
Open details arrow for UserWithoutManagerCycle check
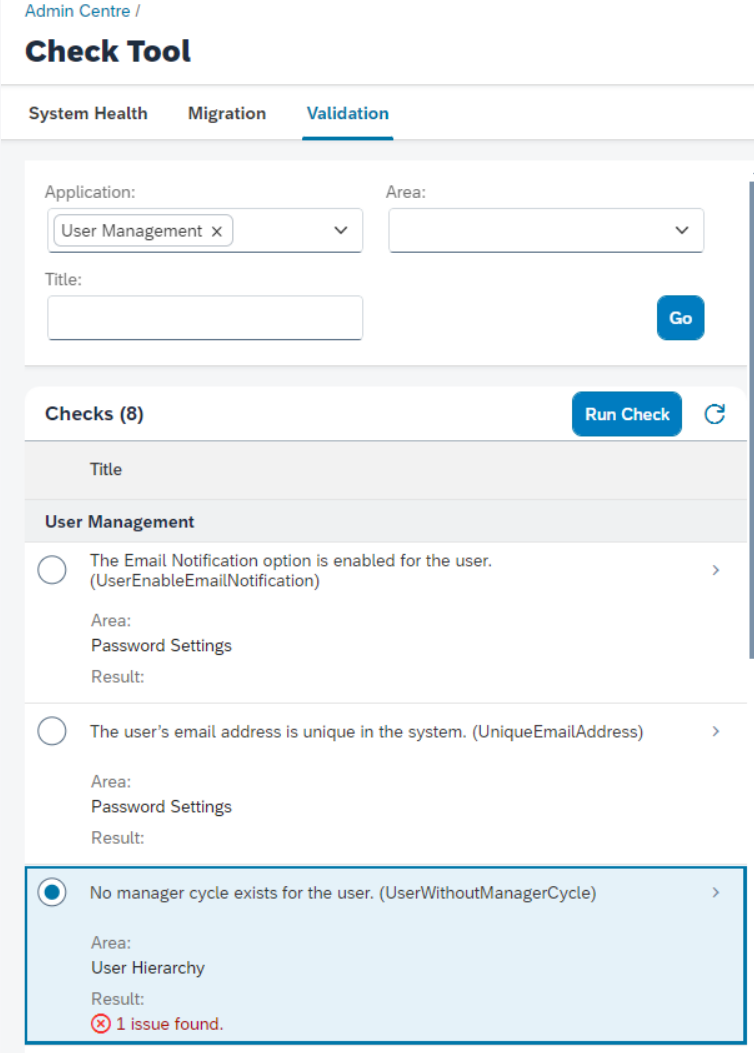tap(716, 892)
